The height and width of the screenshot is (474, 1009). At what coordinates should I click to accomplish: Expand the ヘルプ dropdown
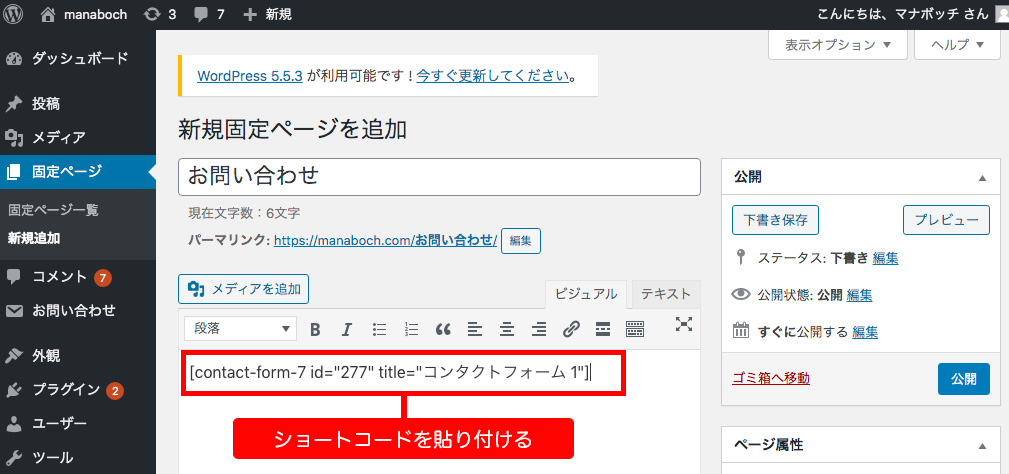point(957,45)
